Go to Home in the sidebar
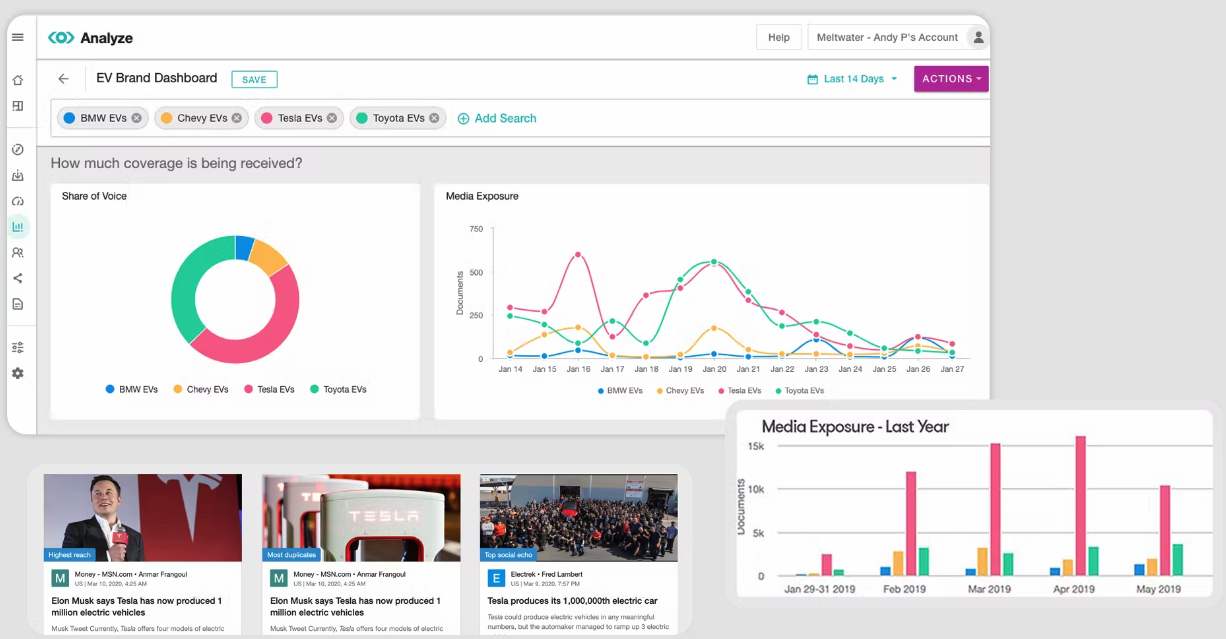The height and width of the screenshot is (639, 1226). click(17, 80)
